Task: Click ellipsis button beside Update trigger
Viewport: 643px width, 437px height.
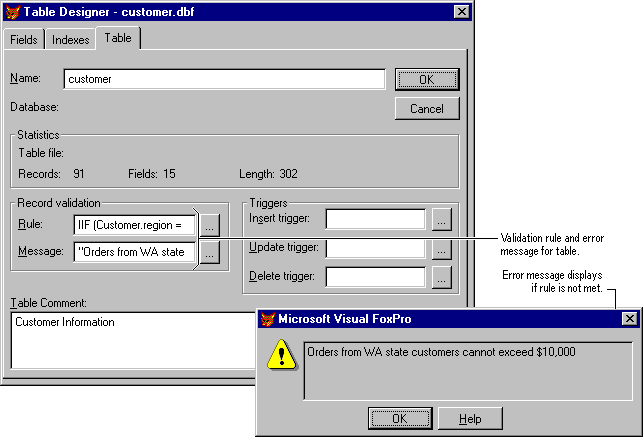Action: (x=442, y=249)
